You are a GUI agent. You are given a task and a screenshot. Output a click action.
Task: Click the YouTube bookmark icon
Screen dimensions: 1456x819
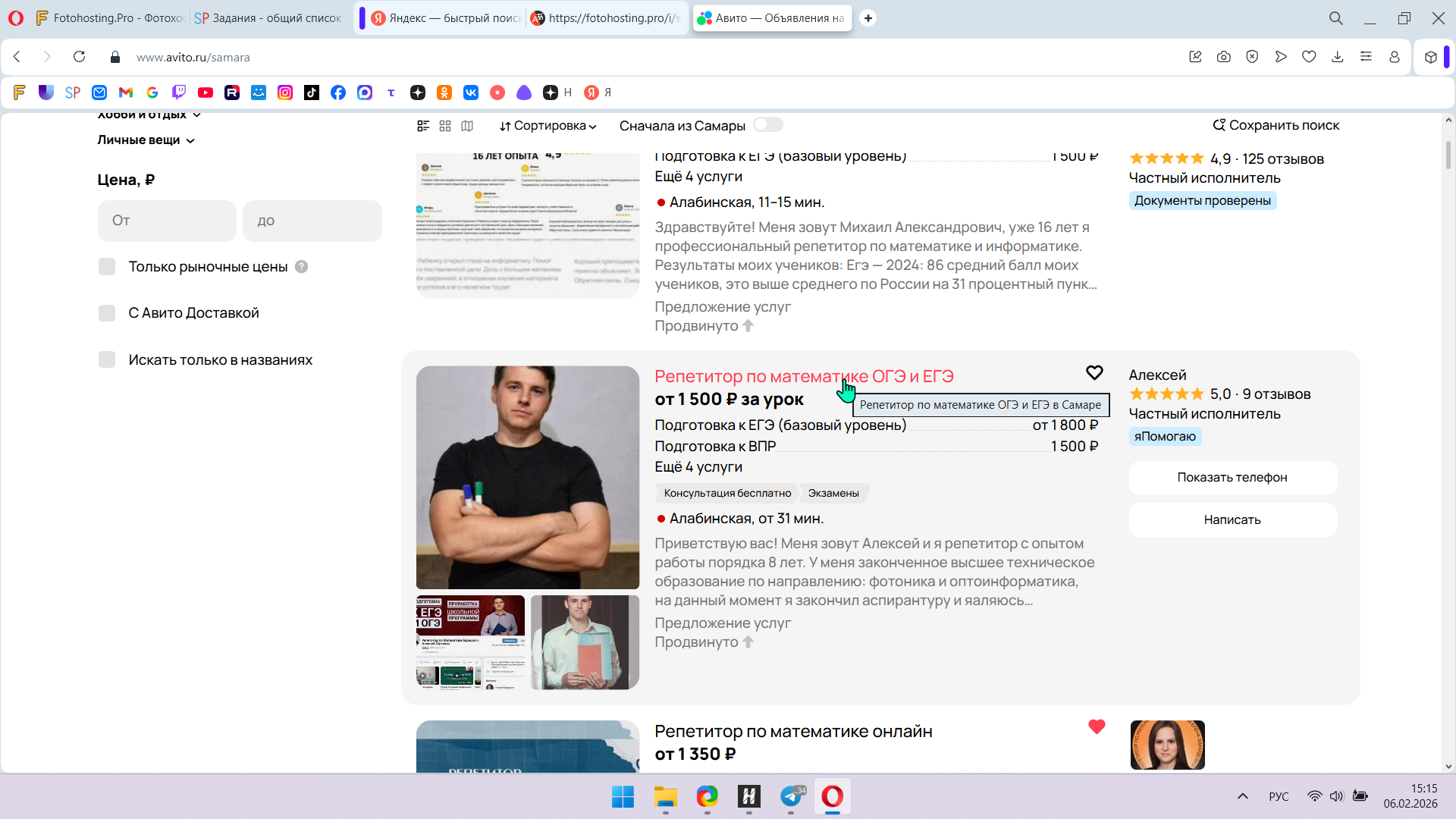point(206,93)
